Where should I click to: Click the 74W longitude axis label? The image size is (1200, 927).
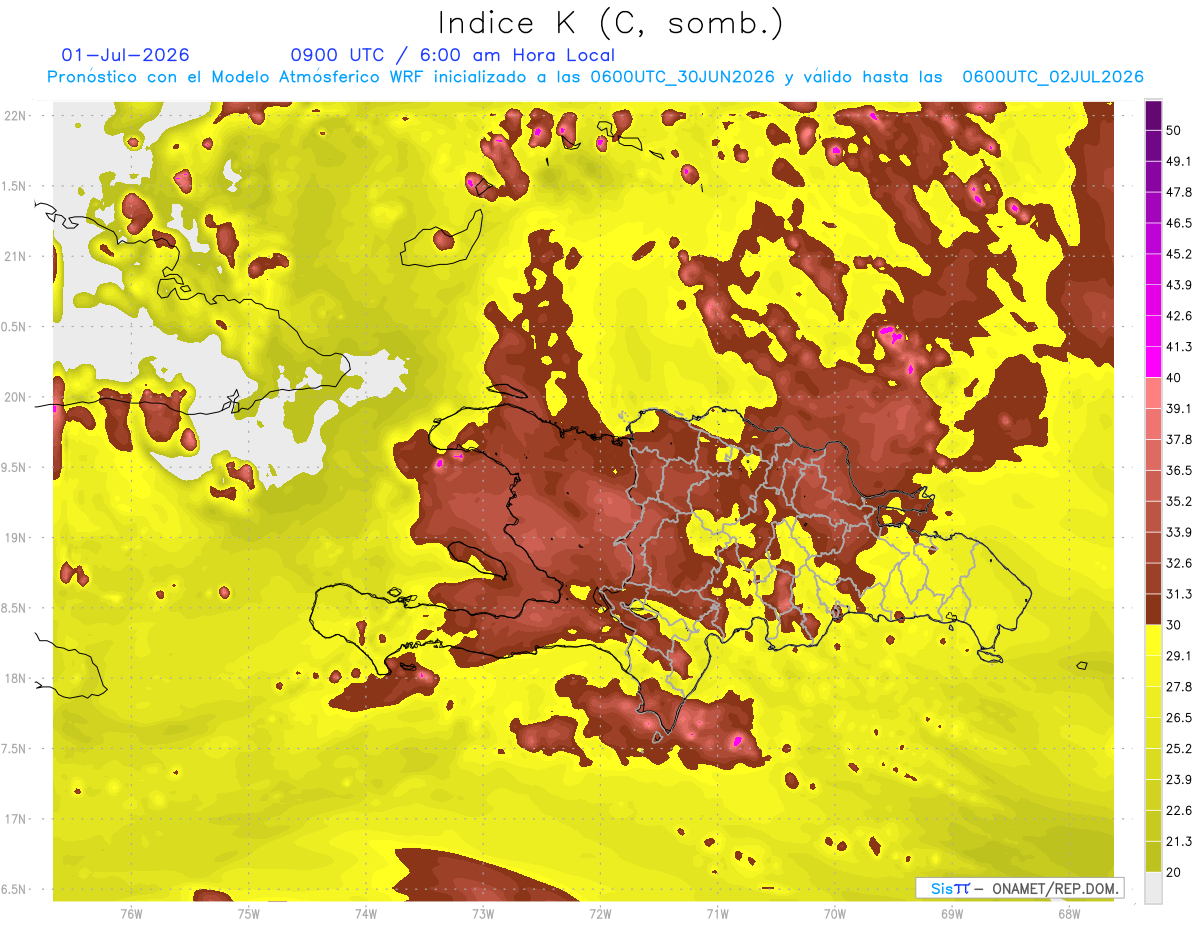point(365,914)
